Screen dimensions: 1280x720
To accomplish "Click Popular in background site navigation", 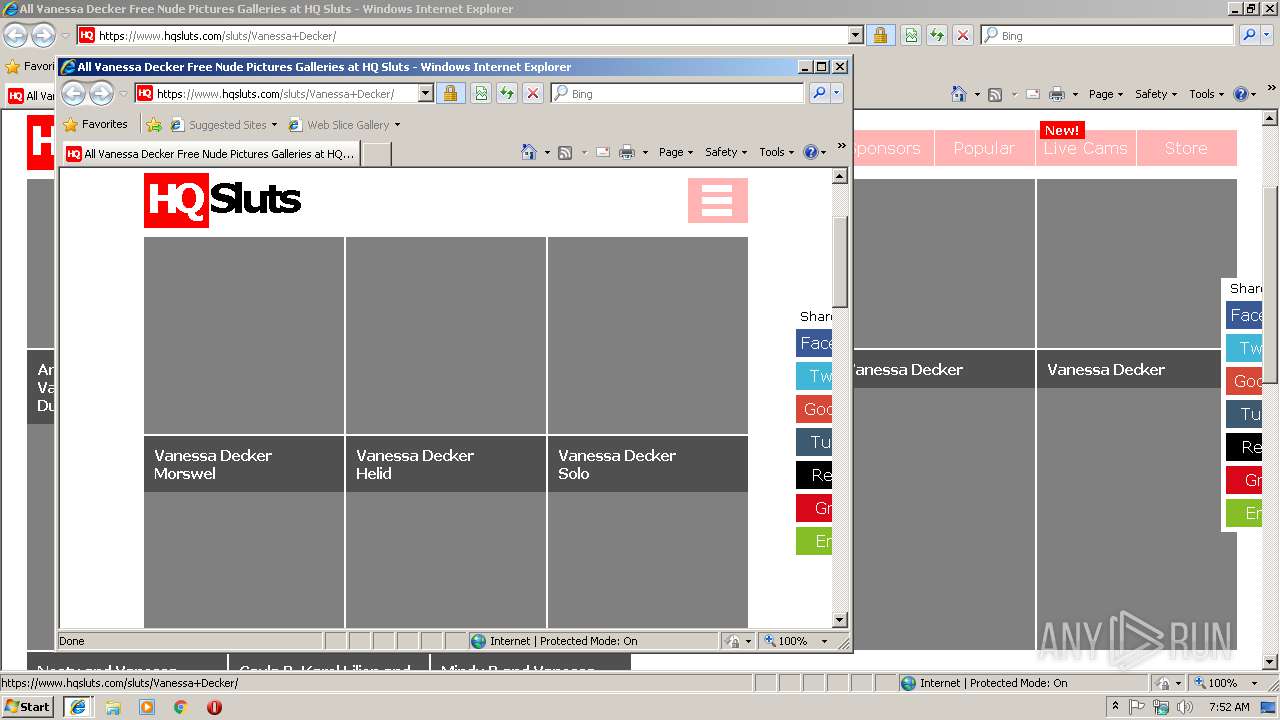I will 984,148.
